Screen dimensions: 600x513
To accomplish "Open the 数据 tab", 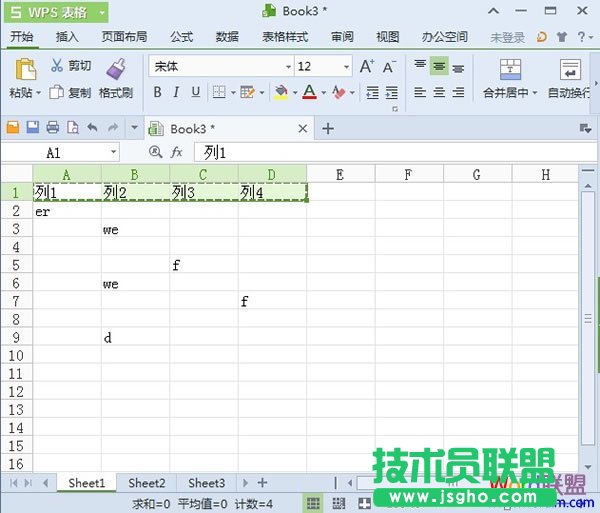I will click(227, 37).
